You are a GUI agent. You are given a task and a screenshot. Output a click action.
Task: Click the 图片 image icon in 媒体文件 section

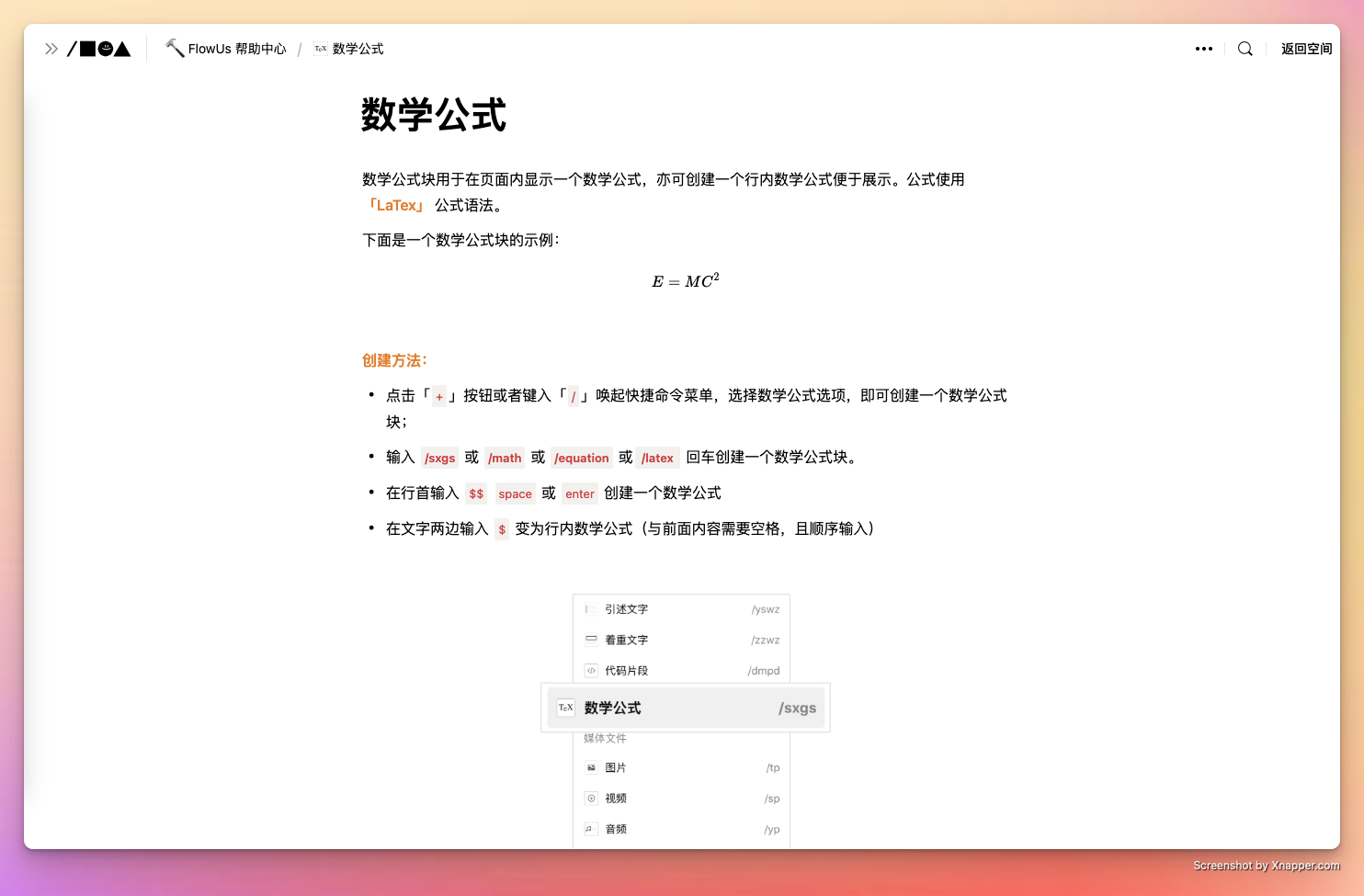[591, 767]
